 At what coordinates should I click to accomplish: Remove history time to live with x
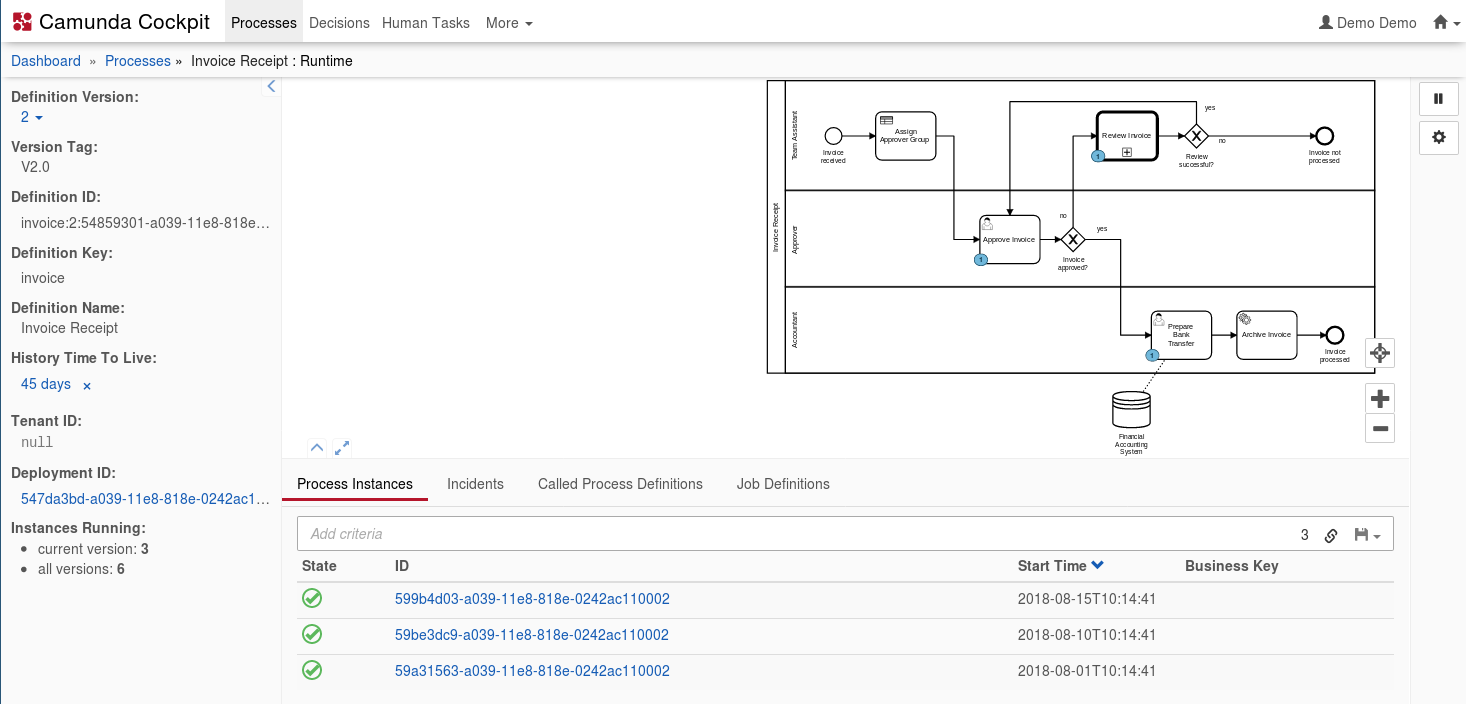pos(87,385)
